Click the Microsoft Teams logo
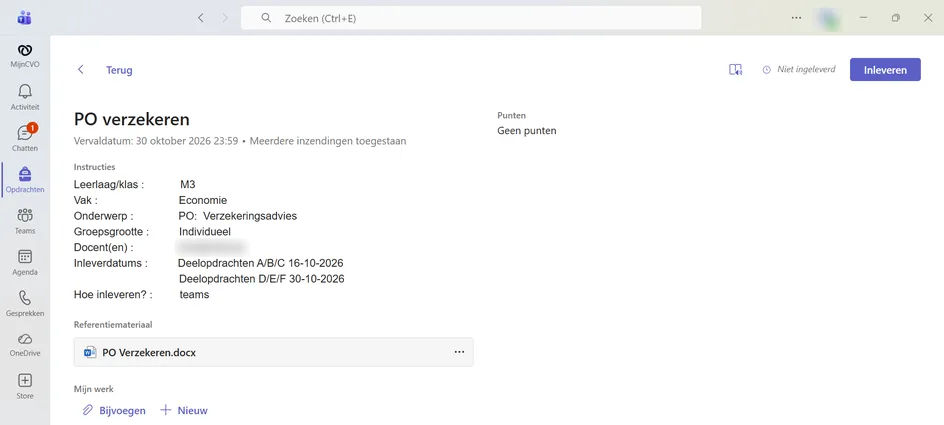This screenshot has height=425, width=944. 25,17
